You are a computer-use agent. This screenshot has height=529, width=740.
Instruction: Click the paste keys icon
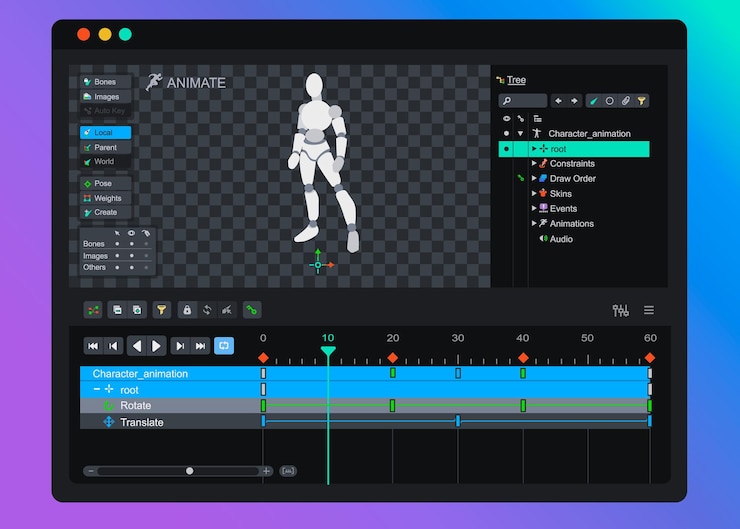(x=137, y=310)
